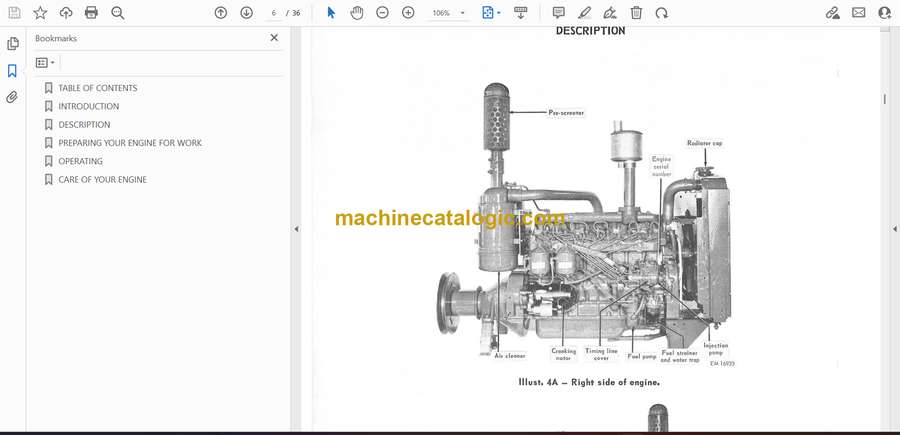Delete using the trash icon

click(x=636, y=13)
